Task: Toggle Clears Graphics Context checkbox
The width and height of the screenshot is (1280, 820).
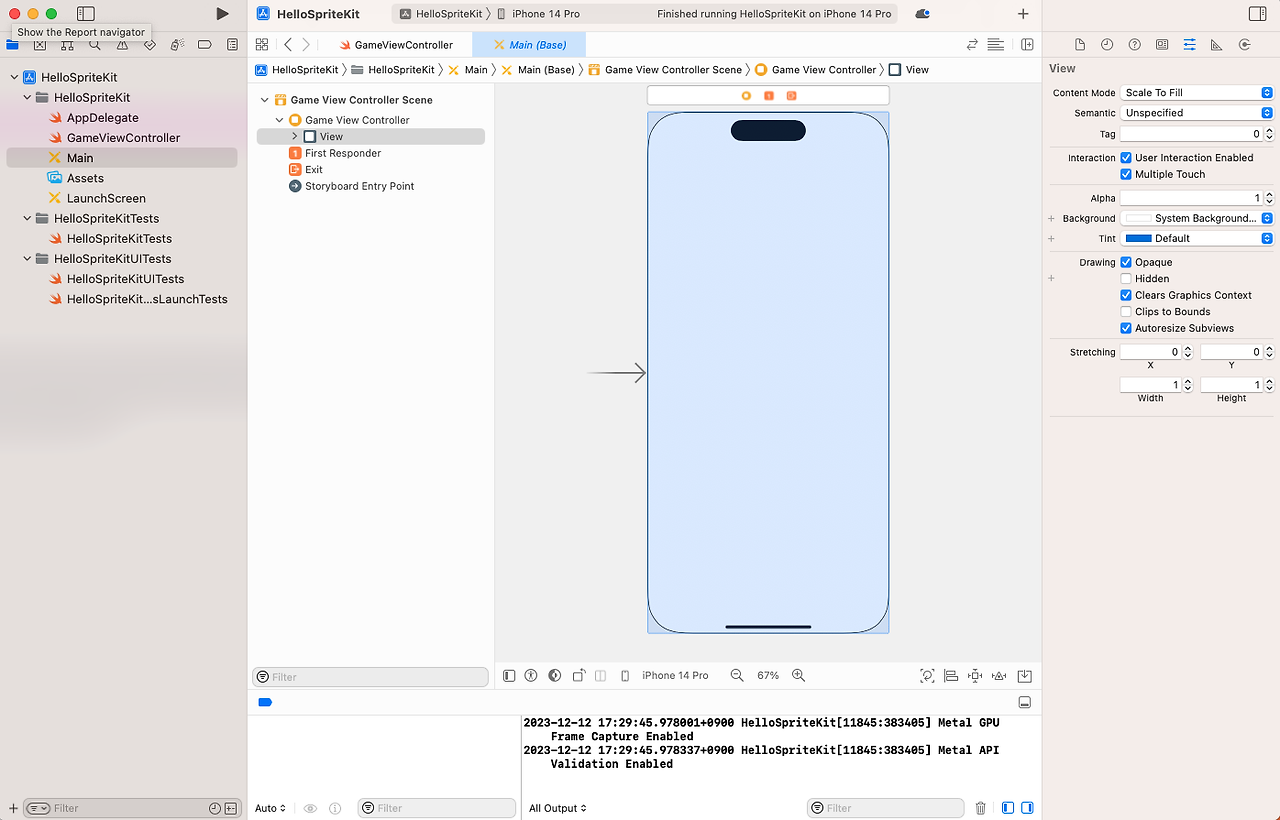Action: click(x=1126, y=295)
